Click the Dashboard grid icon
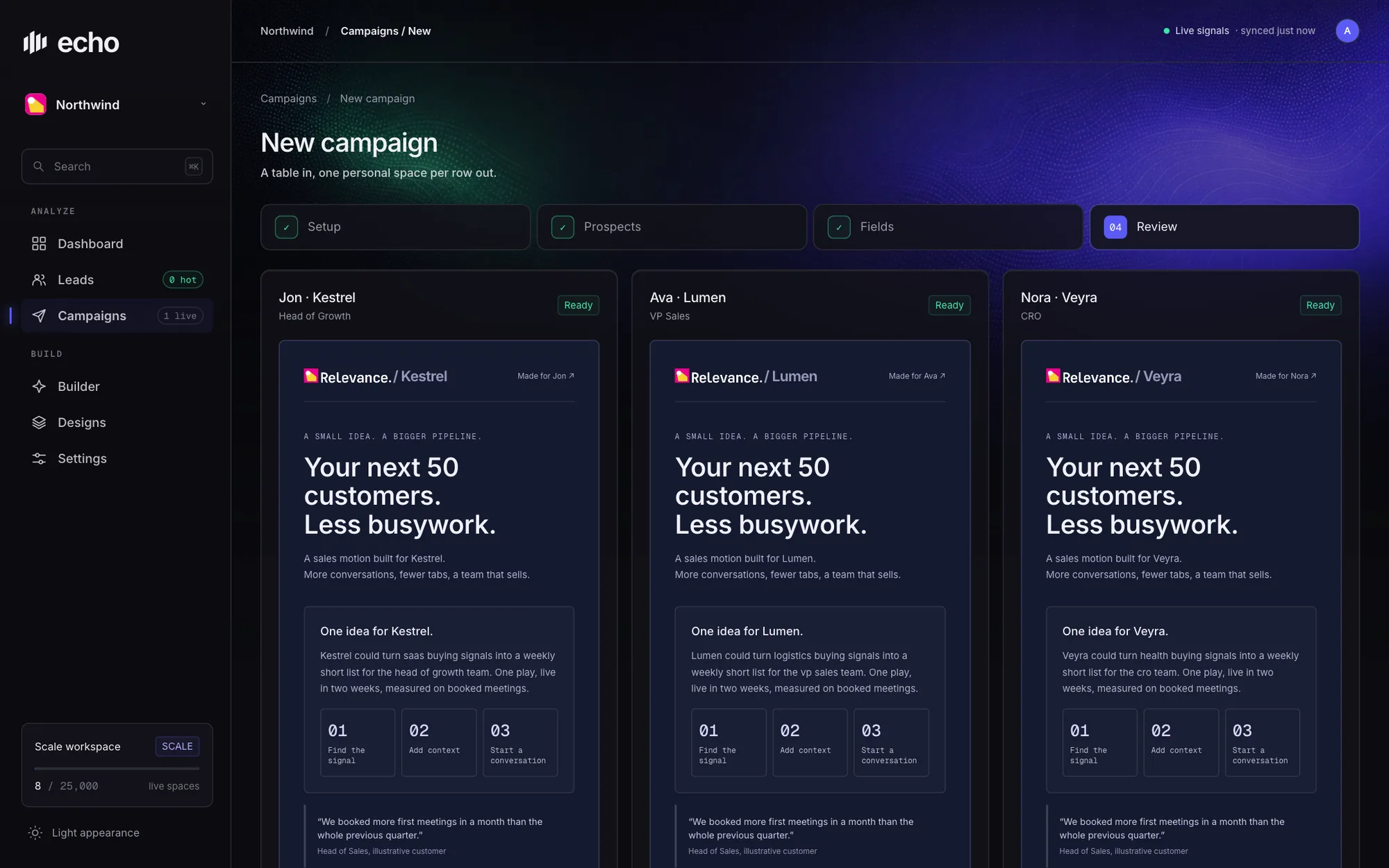Screen dimensions: 1389x868 [39, 244]
